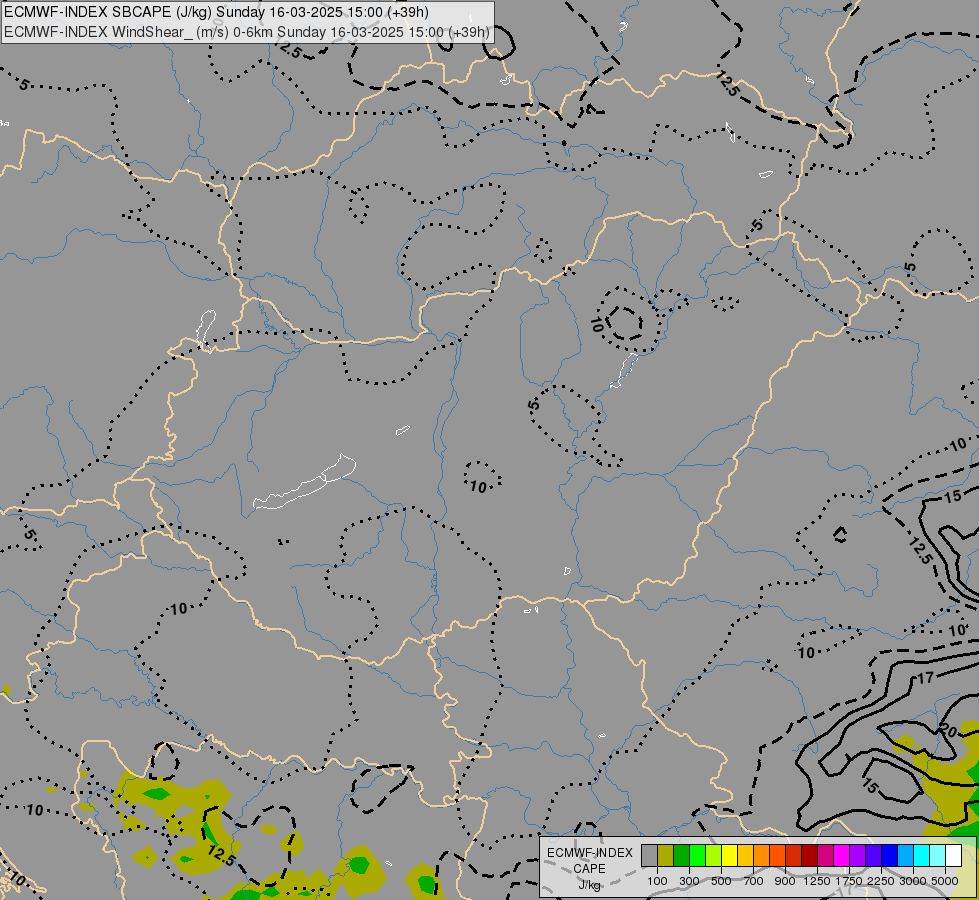Click the '300' legend tick label
Screen dimensions: 979x900
click(689, 881)
